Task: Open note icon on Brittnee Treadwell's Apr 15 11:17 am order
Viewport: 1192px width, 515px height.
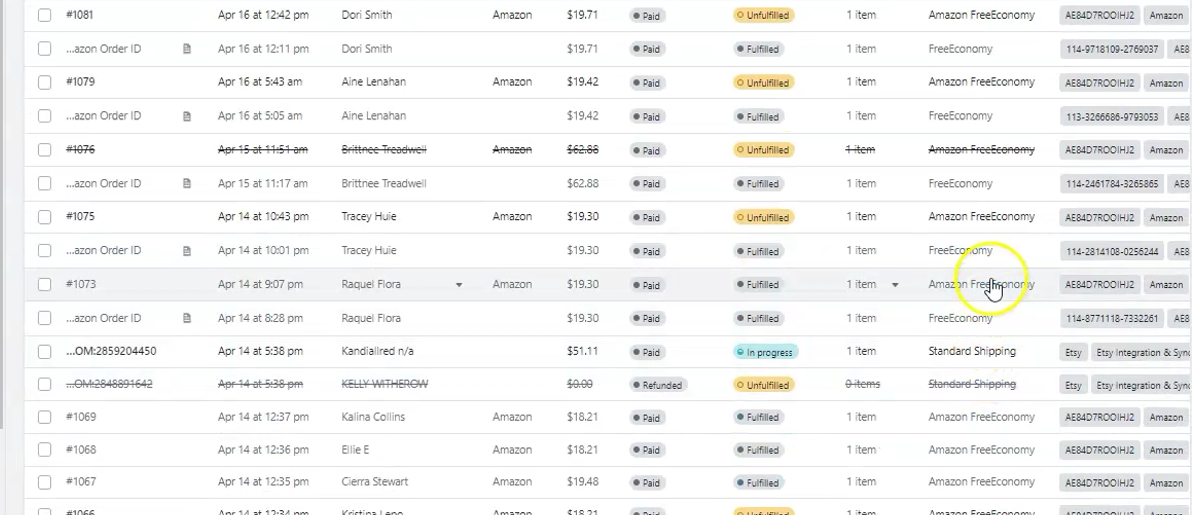Action: 187,183
